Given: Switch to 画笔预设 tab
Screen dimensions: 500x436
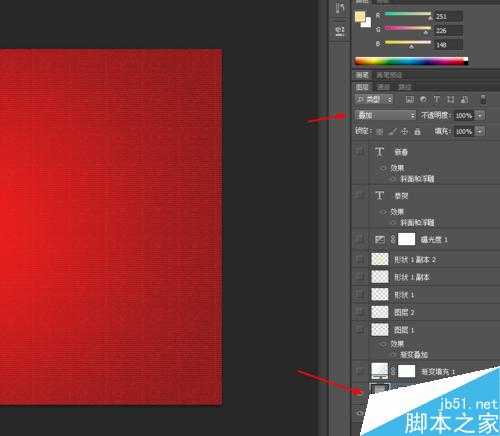Looking at the screenshot, I should pyautogui.click(x=389, y=75).
